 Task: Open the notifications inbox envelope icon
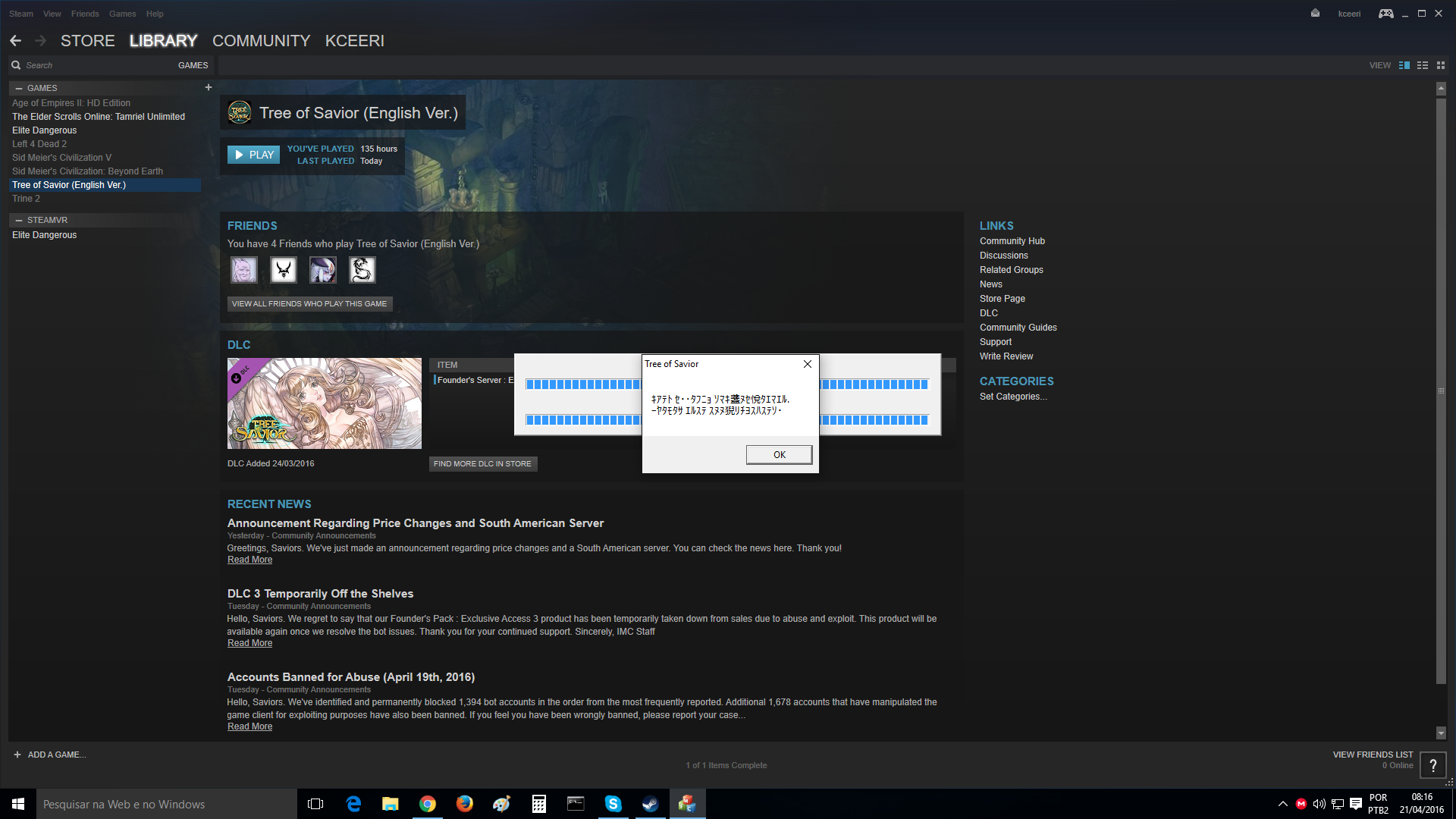point(1315,14)
